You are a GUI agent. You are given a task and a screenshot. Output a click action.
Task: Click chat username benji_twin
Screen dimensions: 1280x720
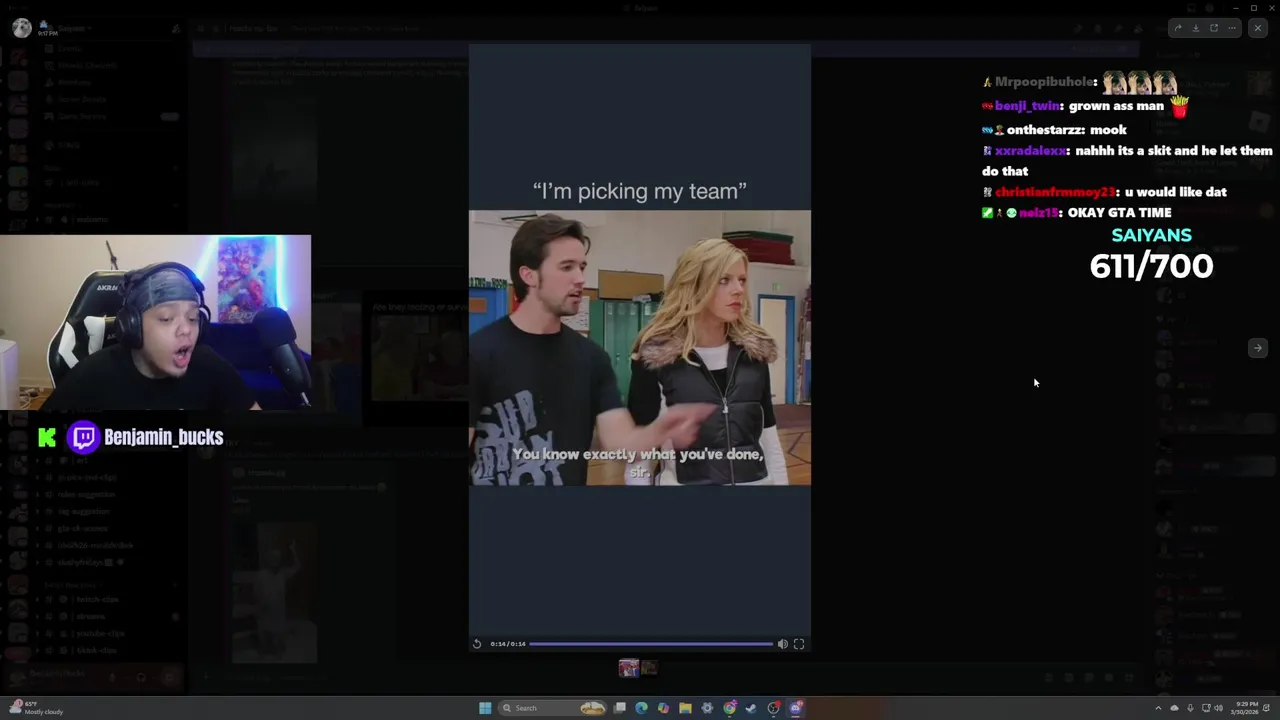pos(1028,106)
